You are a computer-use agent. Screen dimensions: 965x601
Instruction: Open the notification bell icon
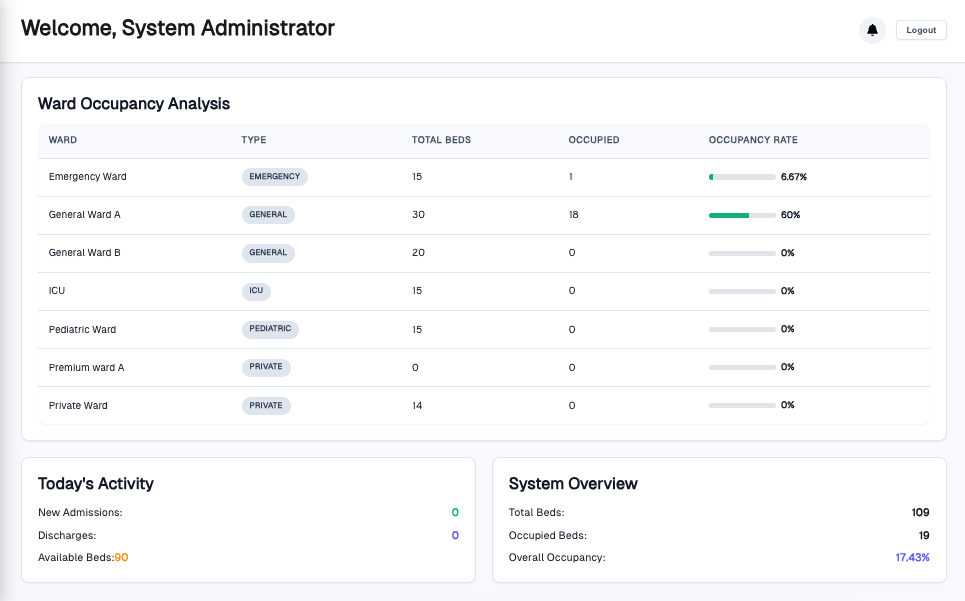[x=872, y=29]
